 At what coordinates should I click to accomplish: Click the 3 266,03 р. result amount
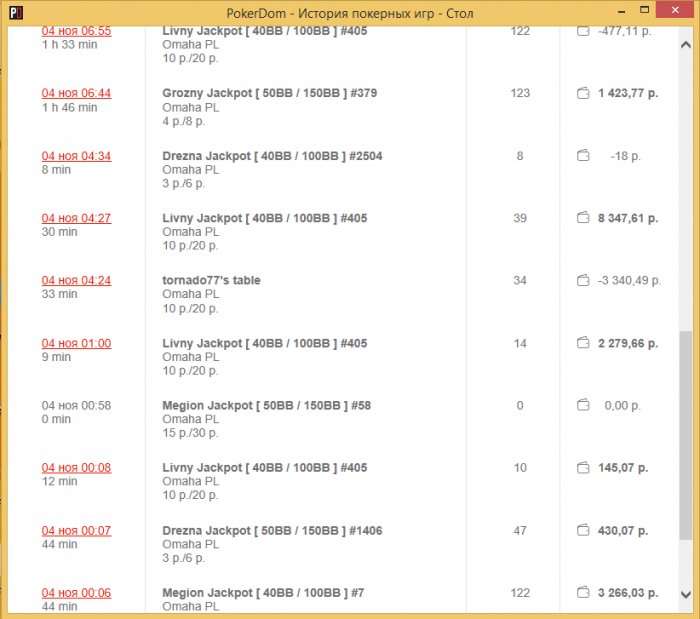(x=628, y=593)
